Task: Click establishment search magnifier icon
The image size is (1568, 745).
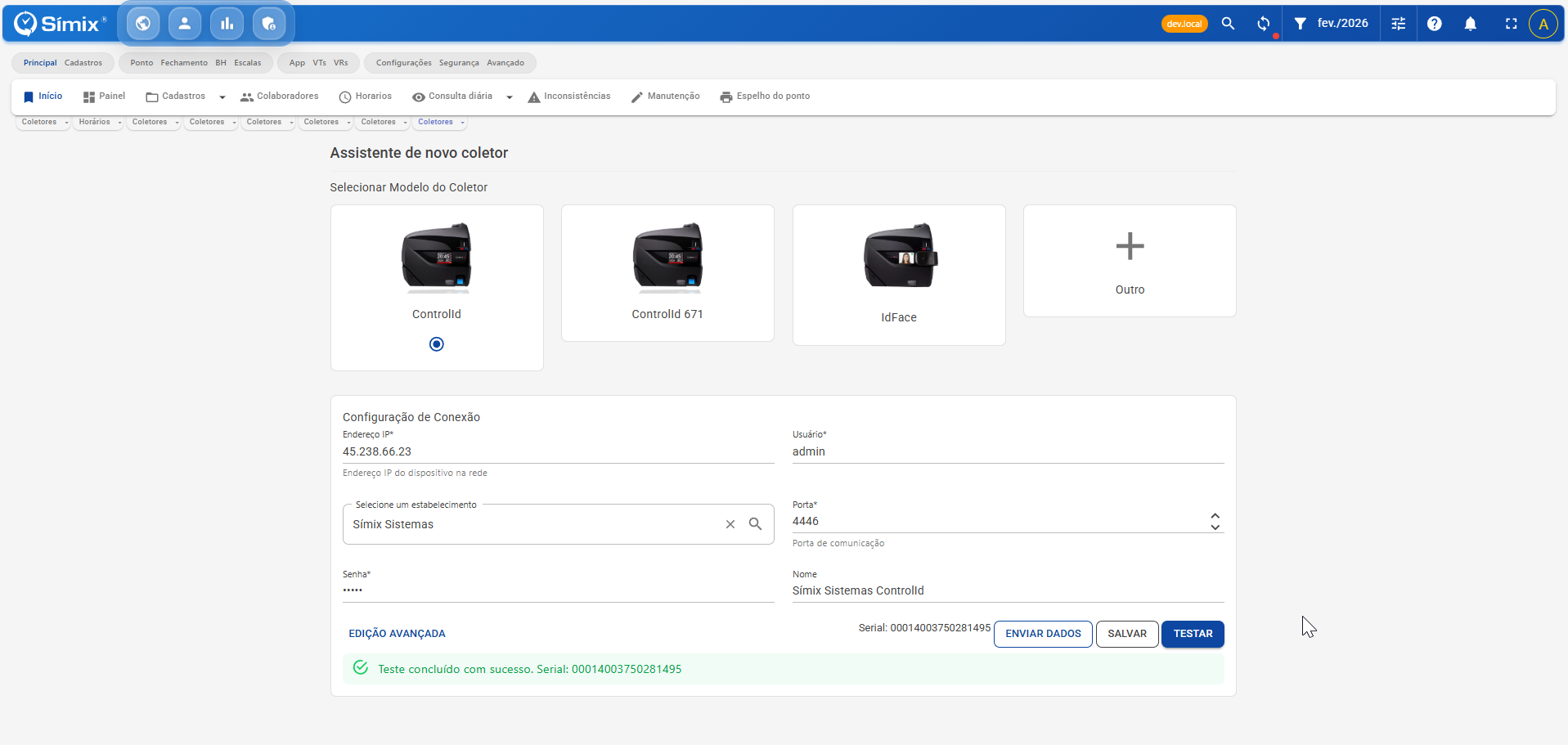Action: pos(756,524)
